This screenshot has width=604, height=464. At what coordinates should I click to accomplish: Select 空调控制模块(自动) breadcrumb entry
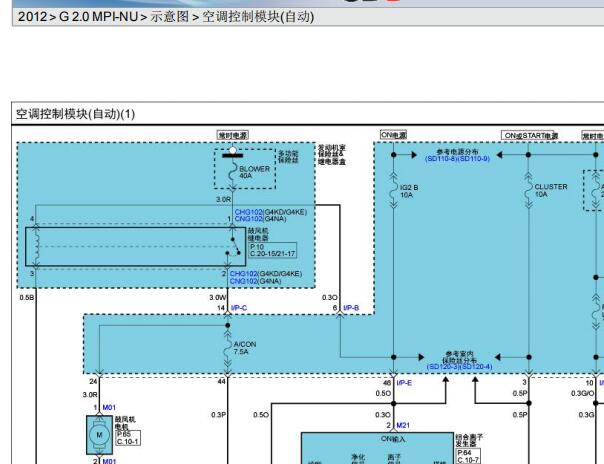click(258, 17)
